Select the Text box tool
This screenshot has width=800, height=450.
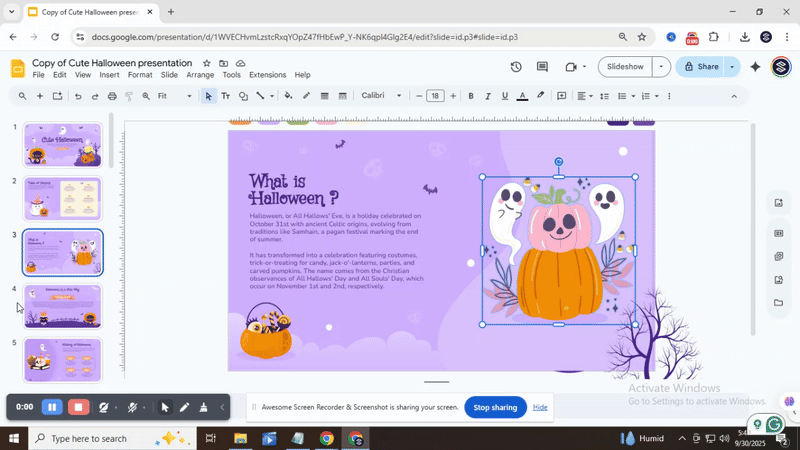225,96
